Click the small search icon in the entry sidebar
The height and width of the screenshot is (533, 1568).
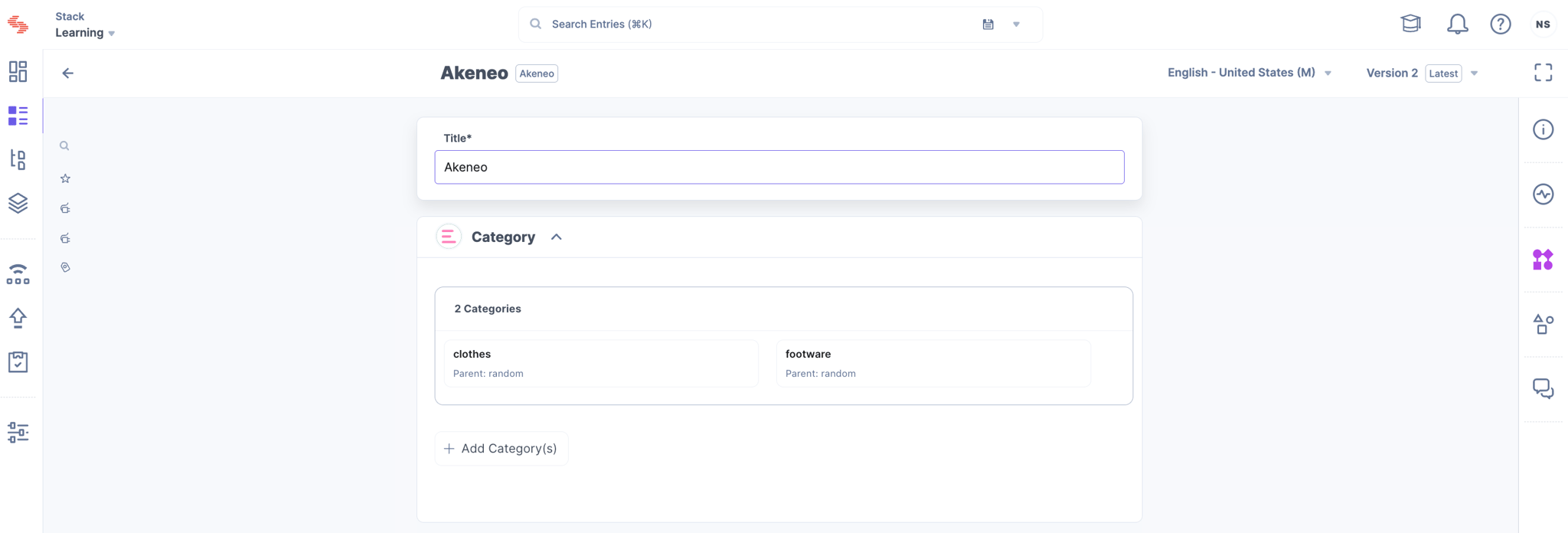click(64, 146)
